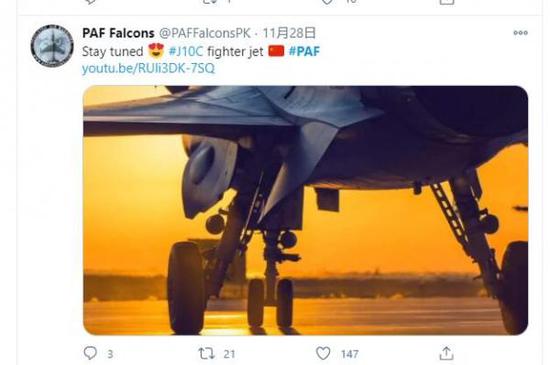This screenshot has width=550, height=365.
Task: Like the tweet with the heart icon
Action: 323,353
